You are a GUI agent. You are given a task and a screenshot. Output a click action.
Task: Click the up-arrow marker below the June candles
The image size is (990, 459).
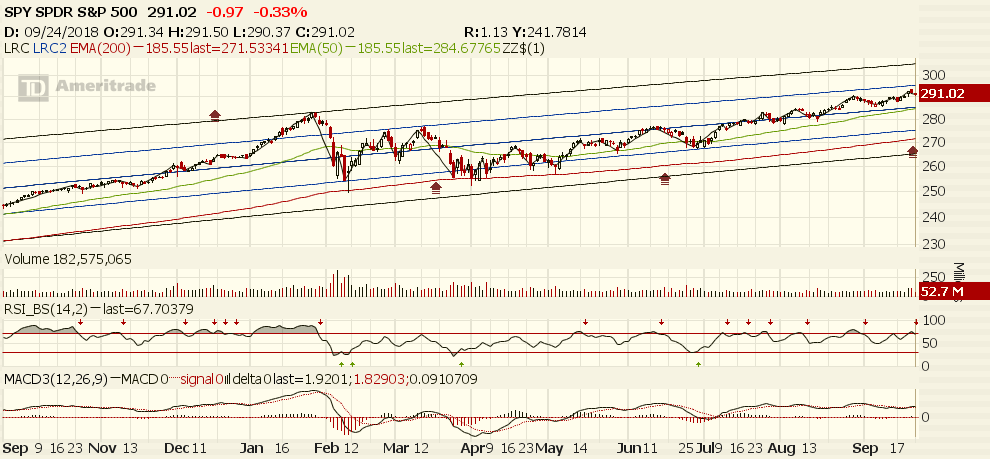pos(665,179)
